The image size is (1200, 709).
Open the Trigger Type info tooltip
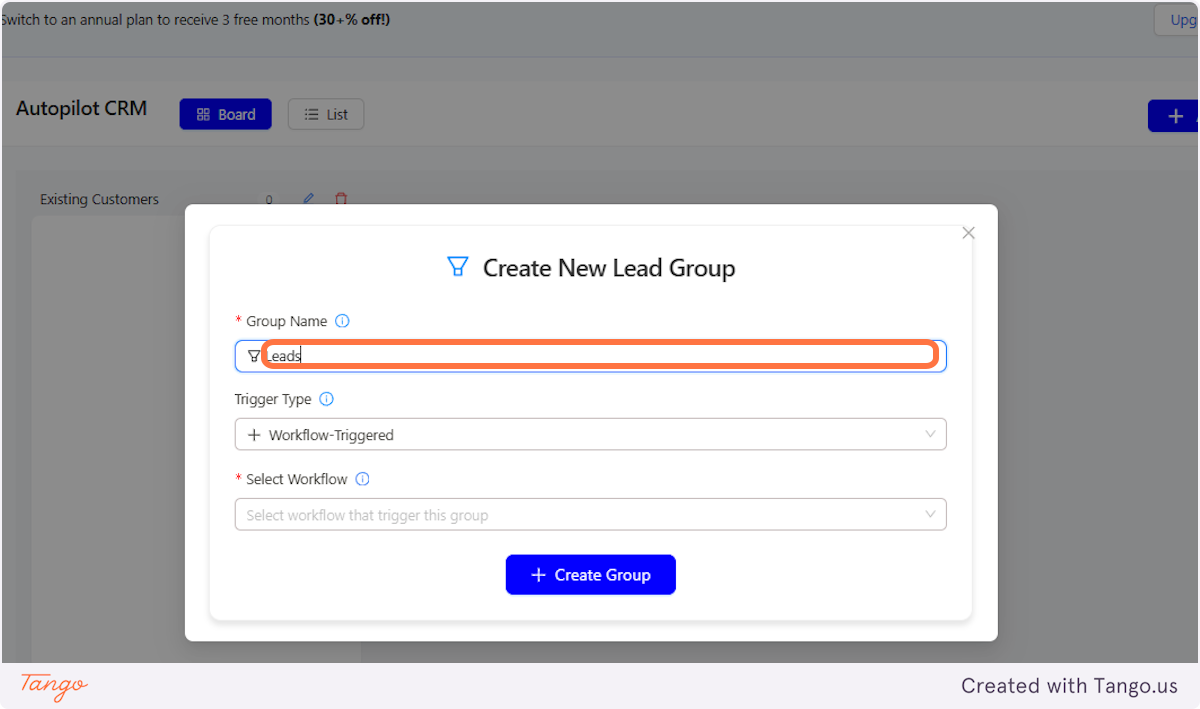325,398
